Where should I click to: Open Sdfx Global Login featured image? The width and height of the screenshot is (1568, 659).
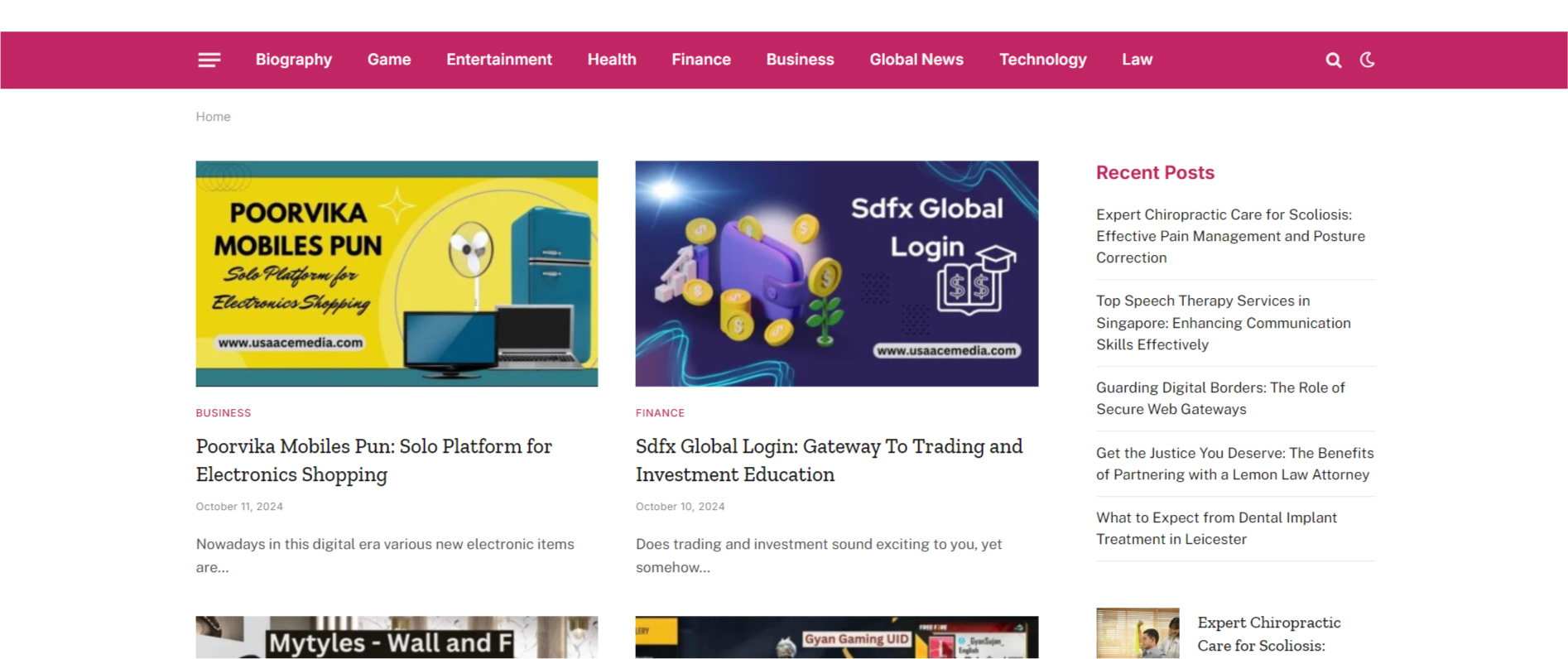(836, 273)
